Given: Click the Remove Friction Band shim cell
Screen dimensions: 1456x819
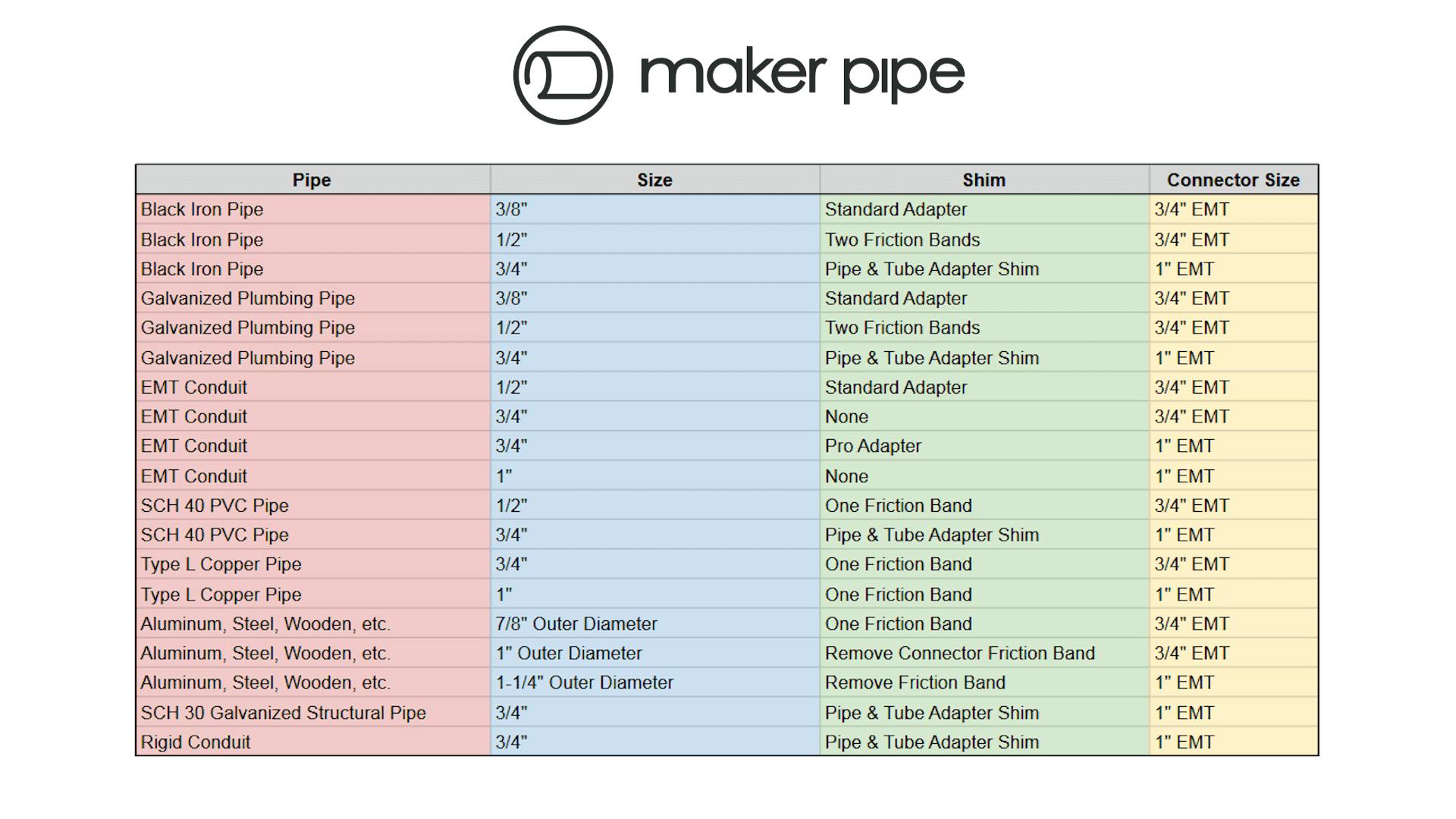Looking at the screenshot, I should (x=984, y=682).
